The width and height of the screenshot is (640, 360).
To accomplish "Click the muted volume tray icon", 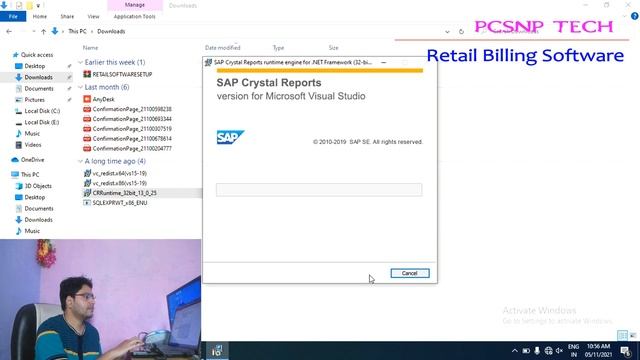I will (559, 351).
